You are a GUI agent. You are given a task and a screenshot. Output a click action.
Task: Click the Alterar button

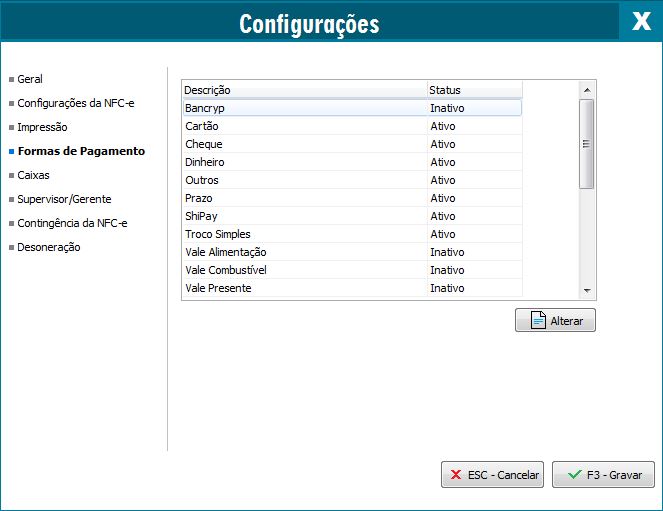pyautogui.click(x=555, y=320)
